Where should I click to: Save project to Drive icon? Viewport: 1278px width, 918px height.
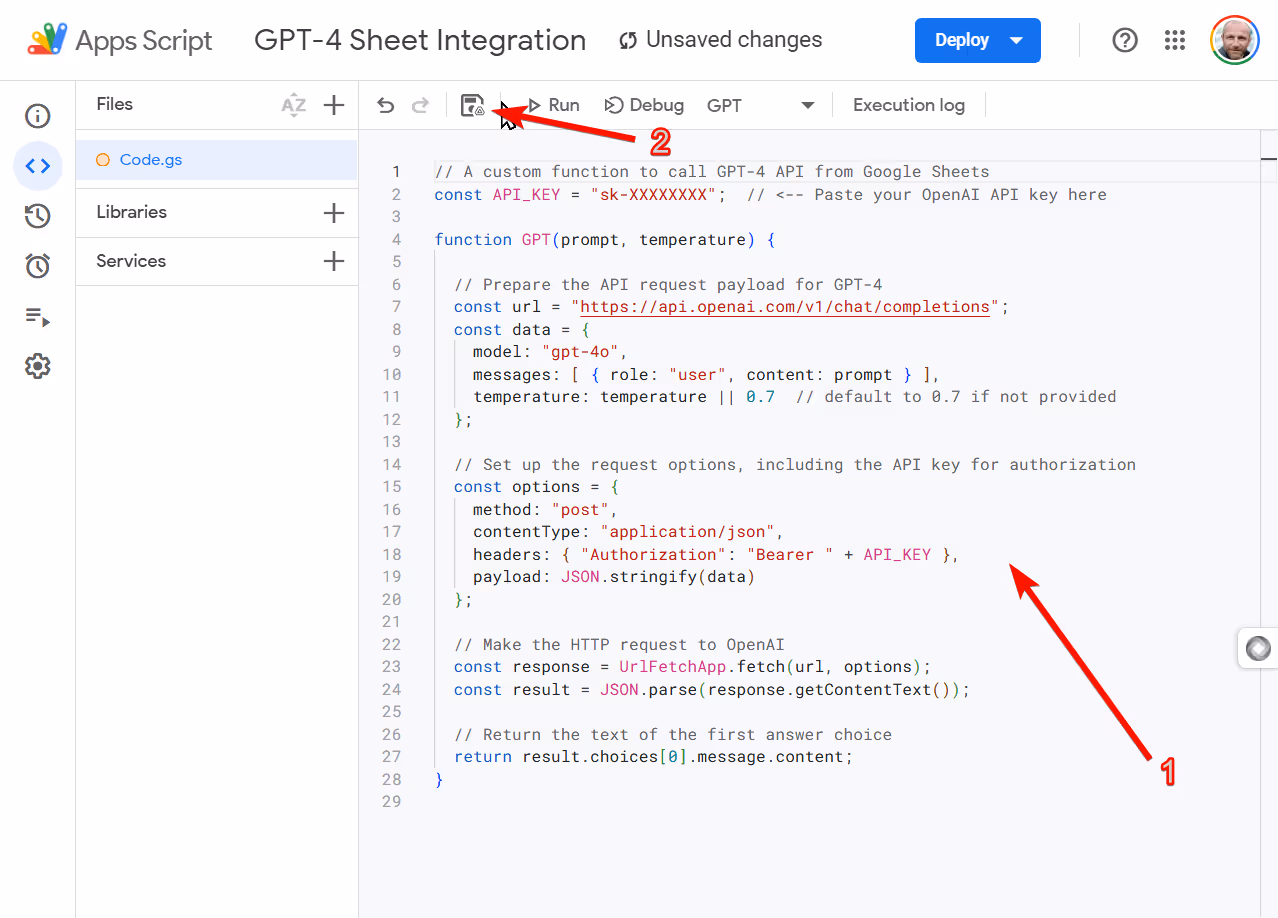coord(472,105)
